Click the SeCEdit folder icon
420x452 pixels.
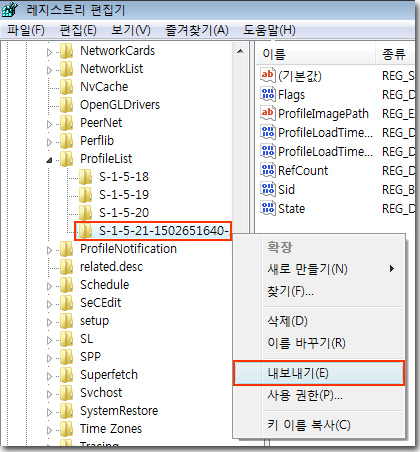tap(67, 303)
